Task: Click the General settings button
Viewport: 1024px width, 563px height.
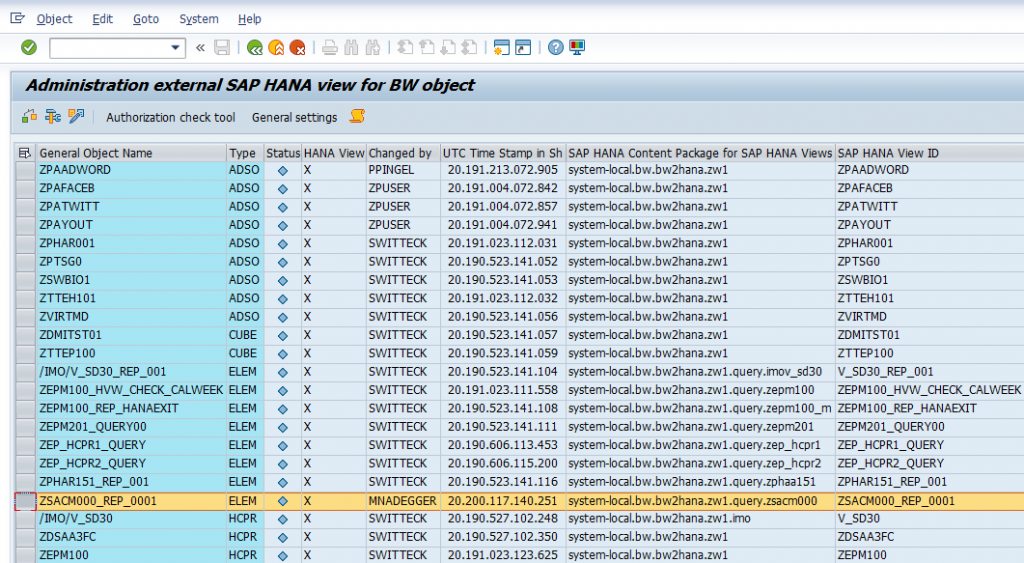Action: pos(295,118)
